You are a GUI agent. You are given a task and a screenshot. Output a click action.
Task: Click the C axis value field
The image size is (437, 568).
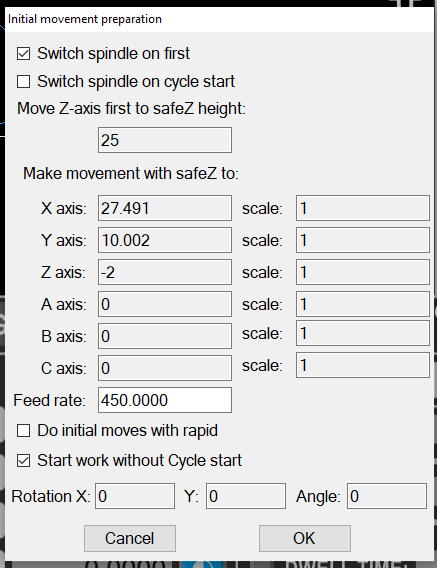click(165, 368)
